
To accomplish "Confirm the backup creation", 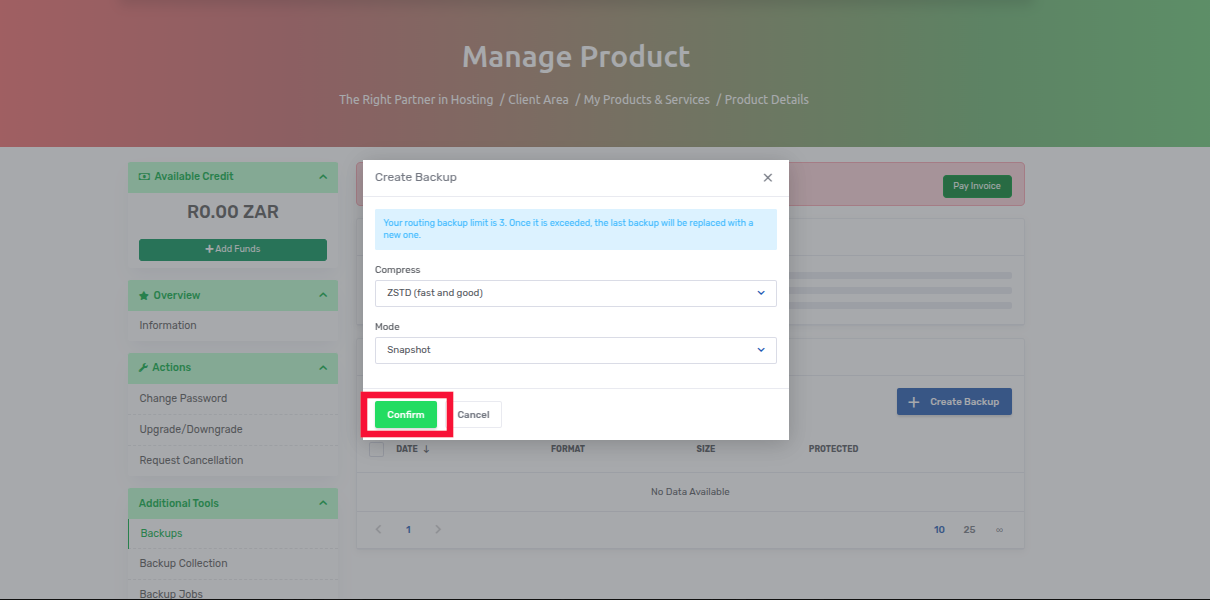I will pyautogui.click(x=406, y=413).
